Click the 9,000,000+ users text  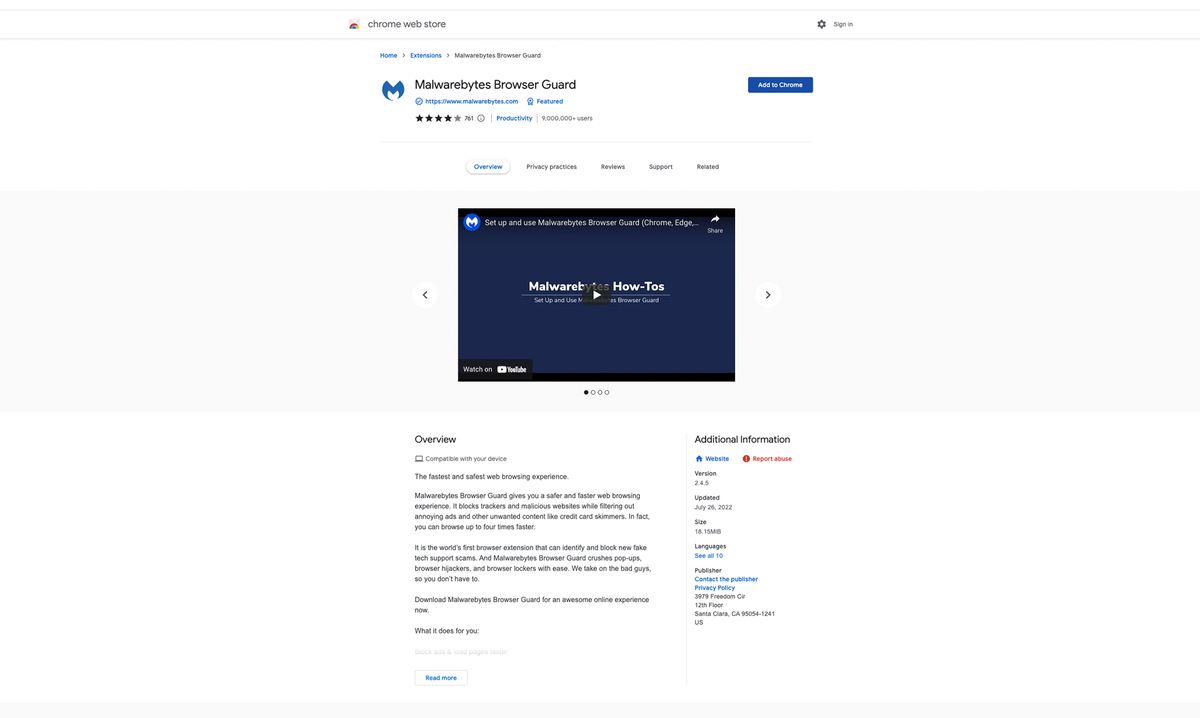click(567, 118)
